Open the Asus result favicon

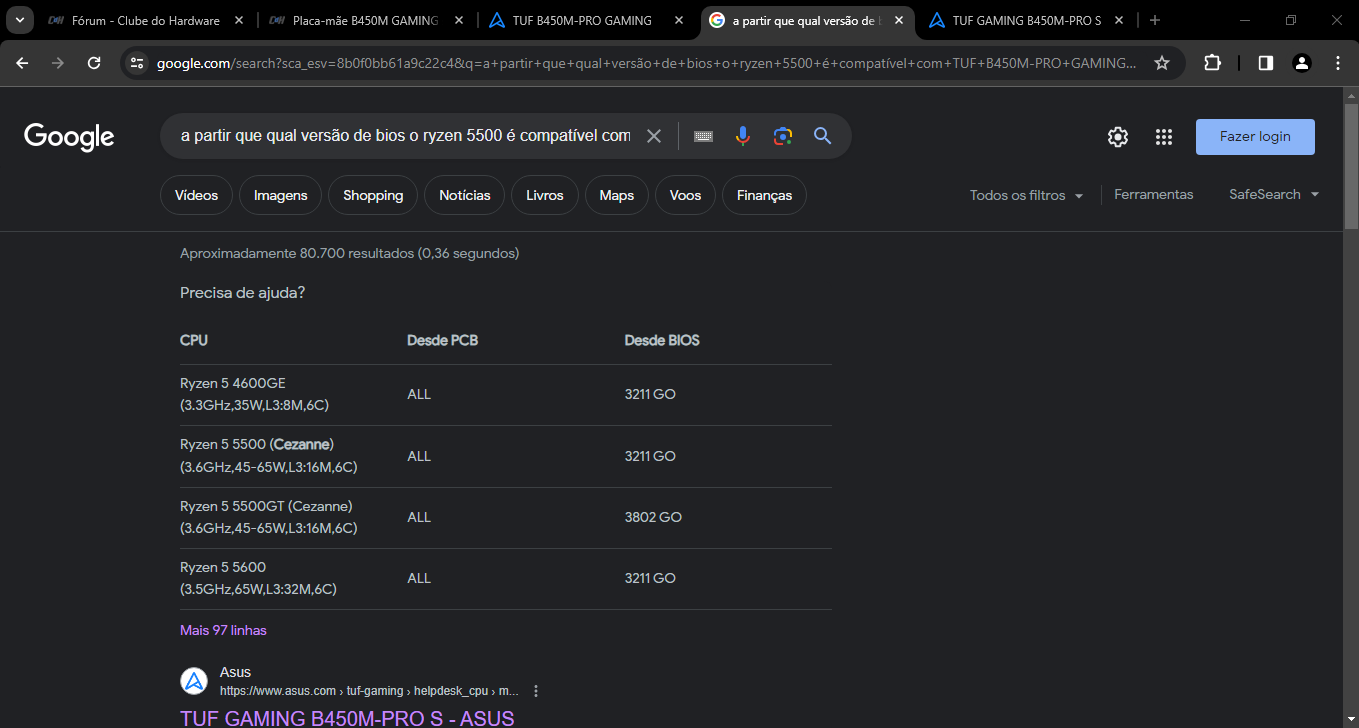click(x=194, y=681)
